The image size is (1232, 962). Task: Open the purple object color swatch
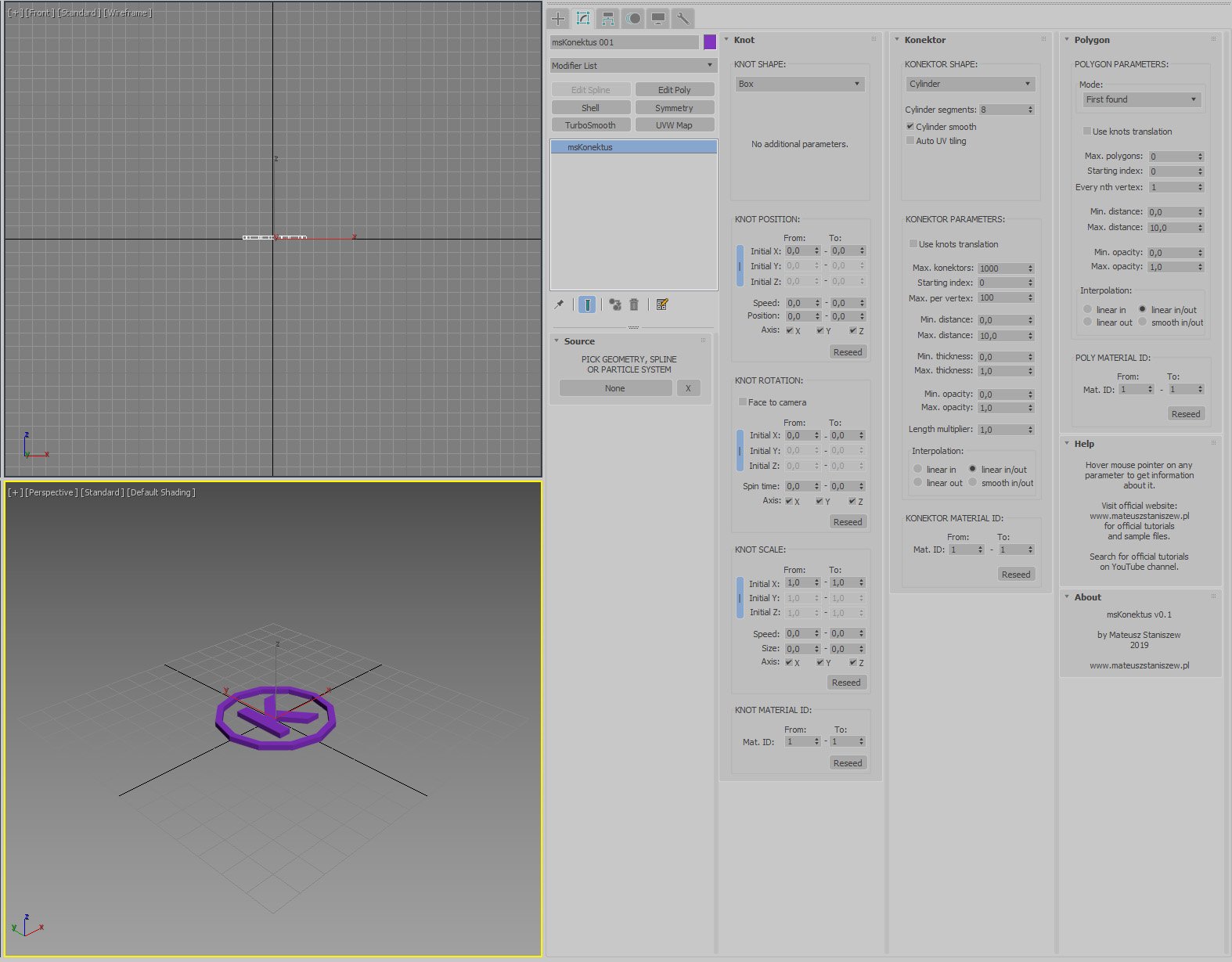coord(710,42)
